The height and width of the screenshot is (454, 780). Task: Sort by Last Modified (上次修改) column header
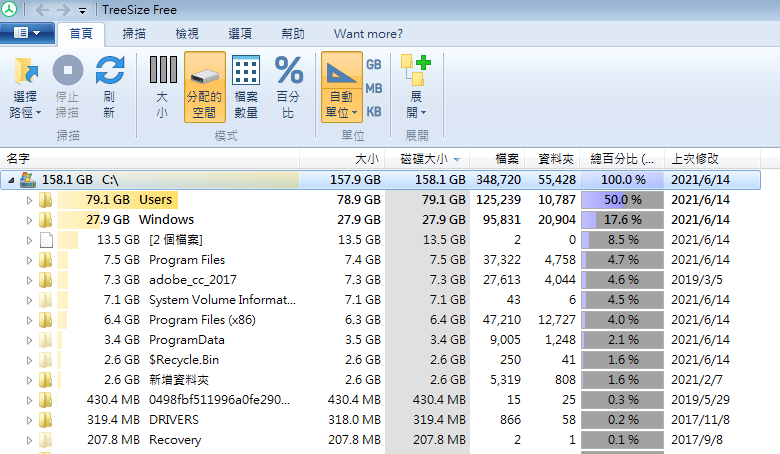tap(712, 159)
